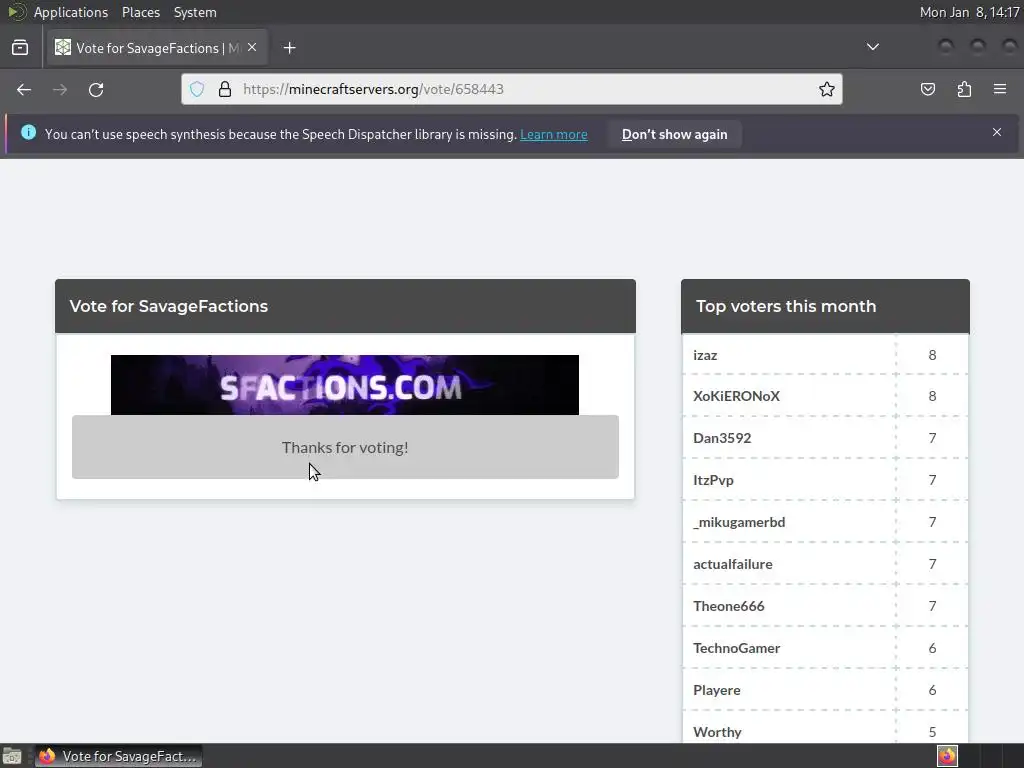The width and height of the screenshot is (1024, 768).
Task: Close the Vote for SavageFactions tab
Action: tap(252, 48)
